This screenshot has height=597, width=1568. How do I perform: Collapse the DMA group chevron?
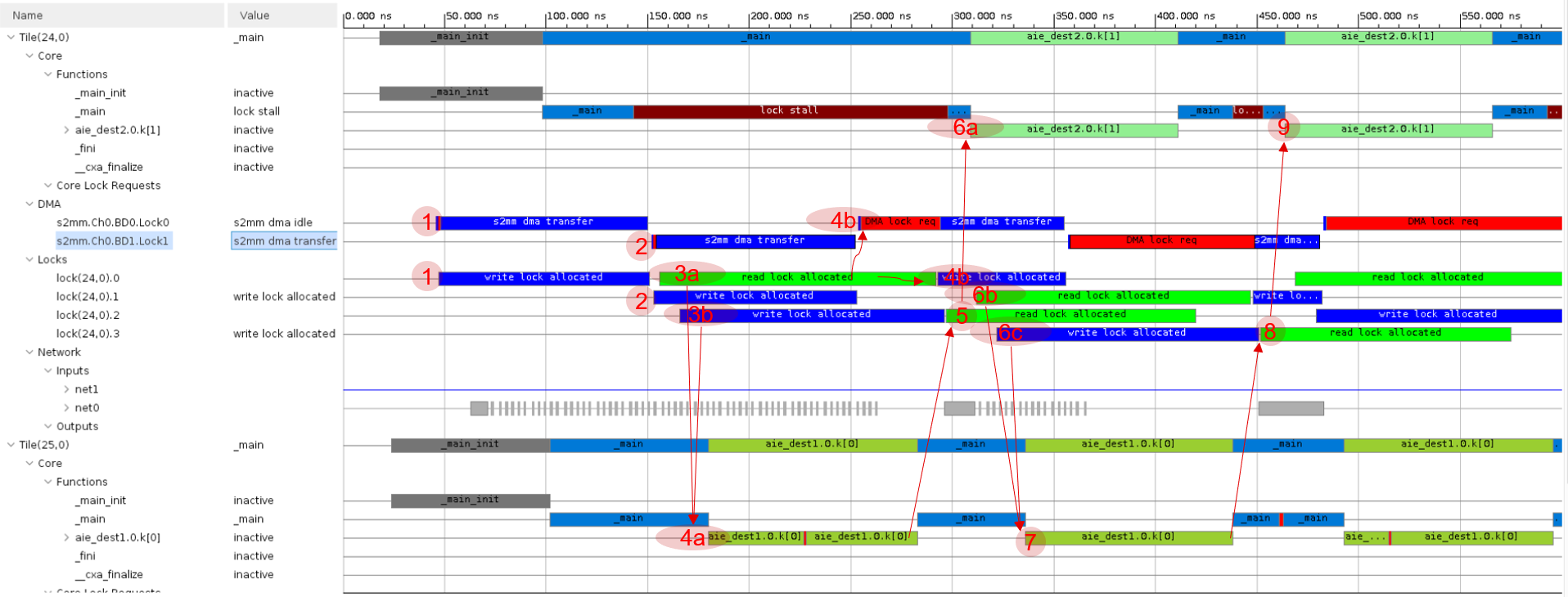30,204
